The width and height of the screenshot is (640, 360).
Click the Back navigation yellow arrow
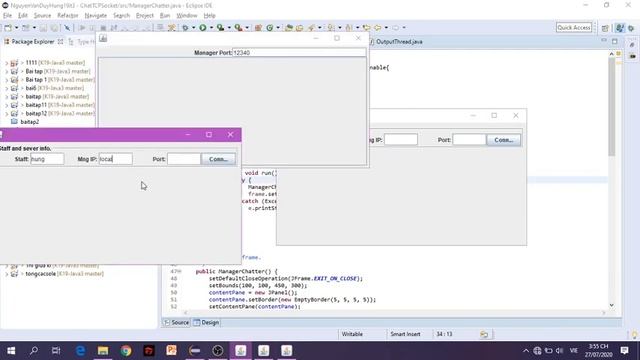378,28
